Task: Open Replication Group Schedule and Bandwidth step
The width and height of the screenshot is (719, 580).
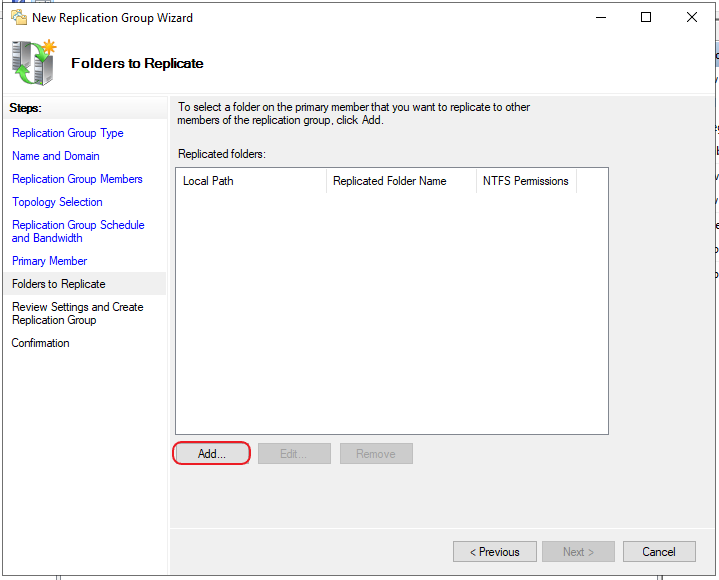Action: point(78,232)
